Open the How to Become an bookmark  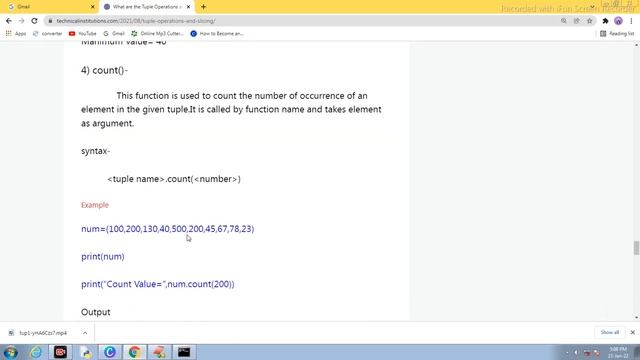[x=217, y=33]
